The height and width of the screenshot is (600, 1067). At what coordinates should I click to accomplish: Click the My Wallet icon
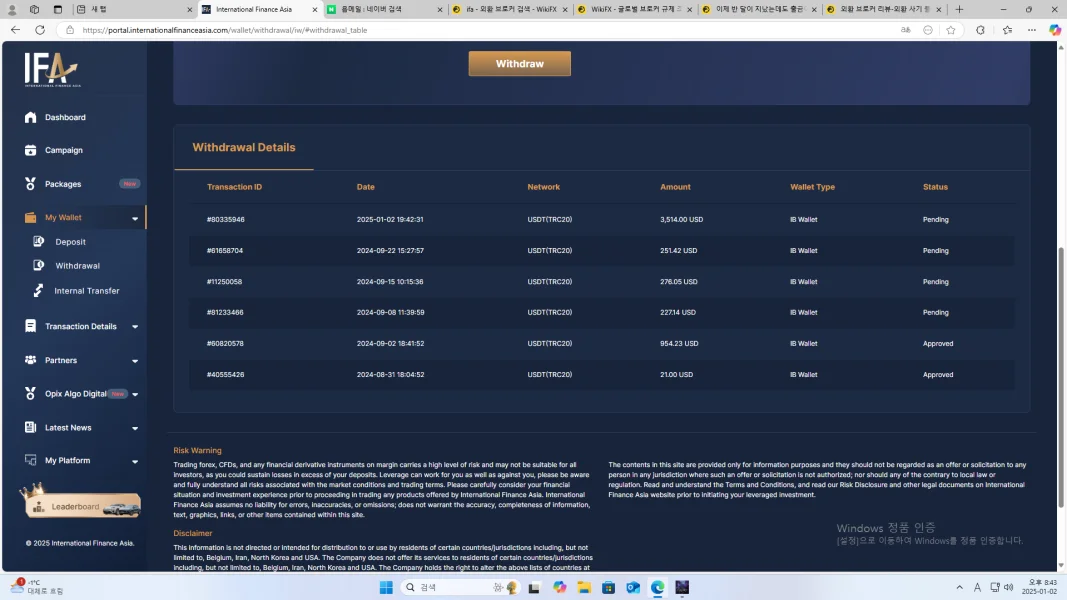pyautogui.click(x=30, y=218)
